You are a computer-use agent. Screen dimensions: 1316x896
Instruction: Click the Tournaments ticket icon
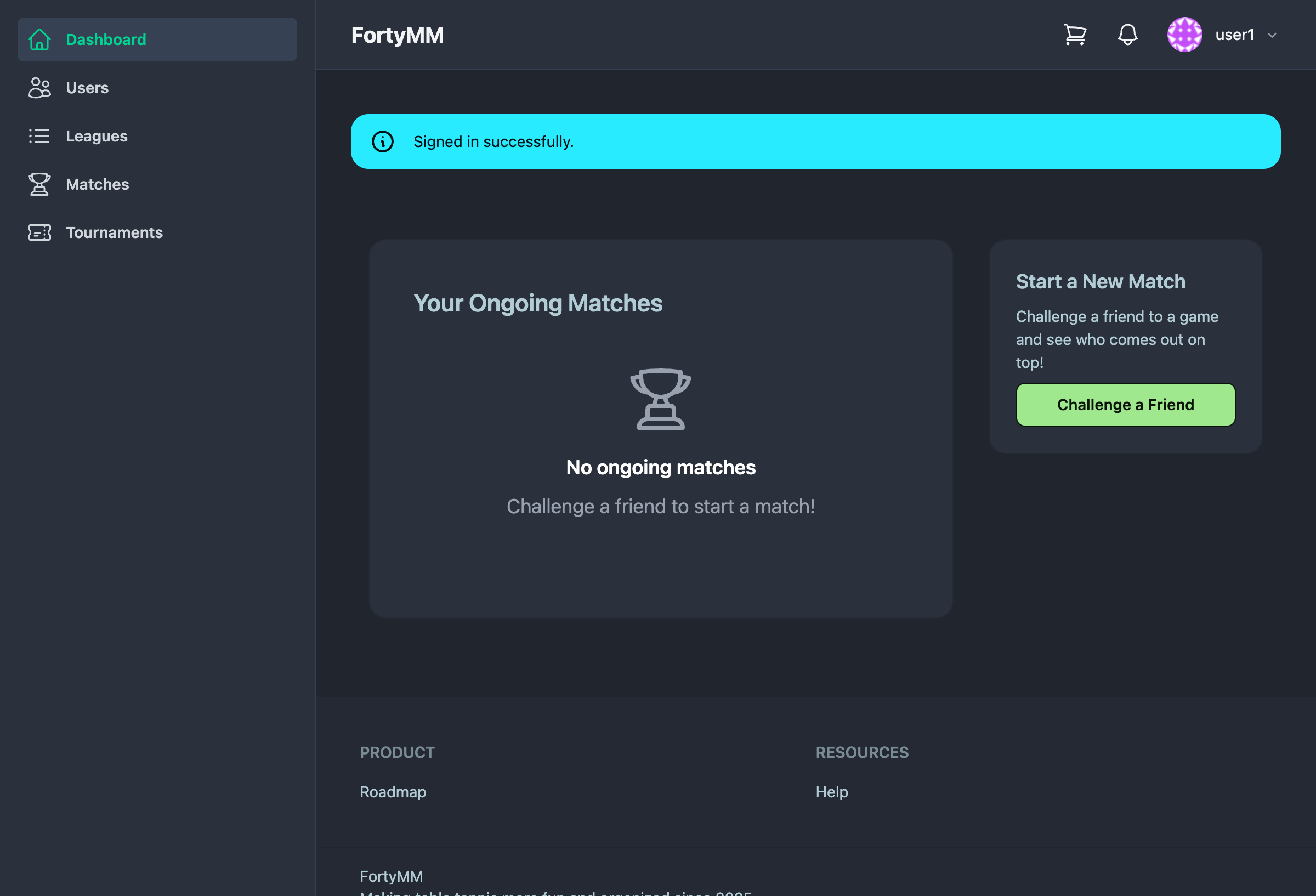click(38, 232)
